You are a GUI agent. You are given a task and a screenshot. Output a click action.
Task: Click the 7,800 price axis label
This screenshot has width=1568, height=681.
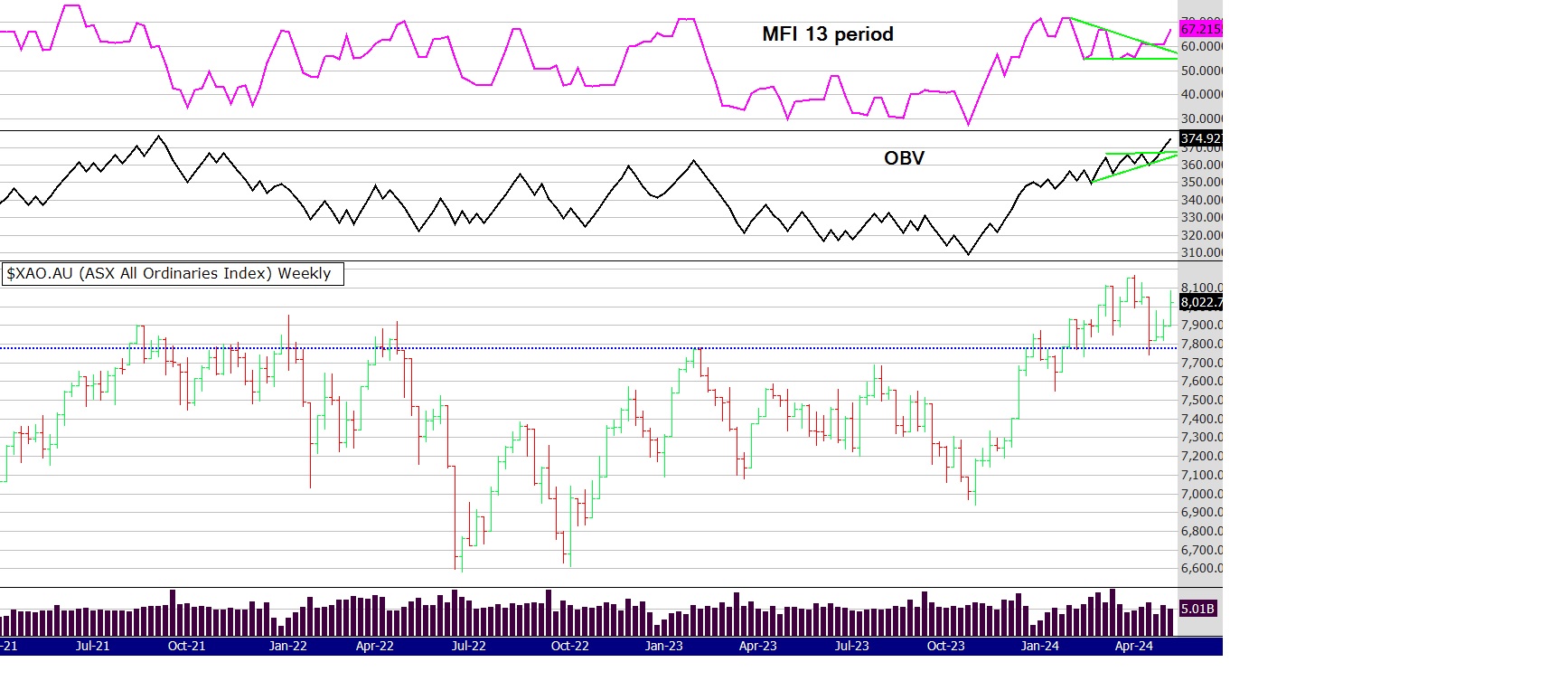pos(1202,344)
